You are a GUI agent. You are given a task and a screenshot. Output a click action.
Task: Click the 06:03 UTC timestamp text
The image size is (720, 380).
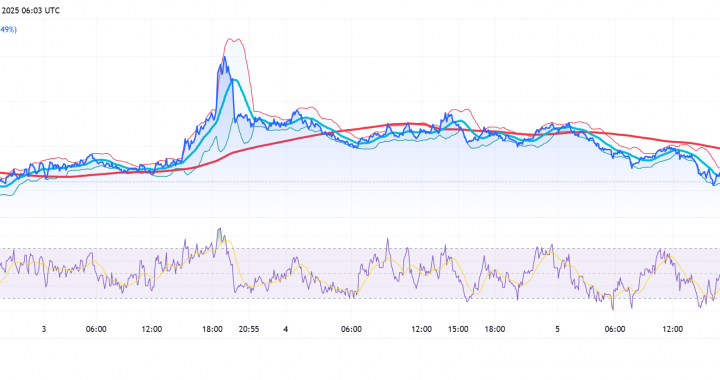pyautogui.click(x=40, y=10)
